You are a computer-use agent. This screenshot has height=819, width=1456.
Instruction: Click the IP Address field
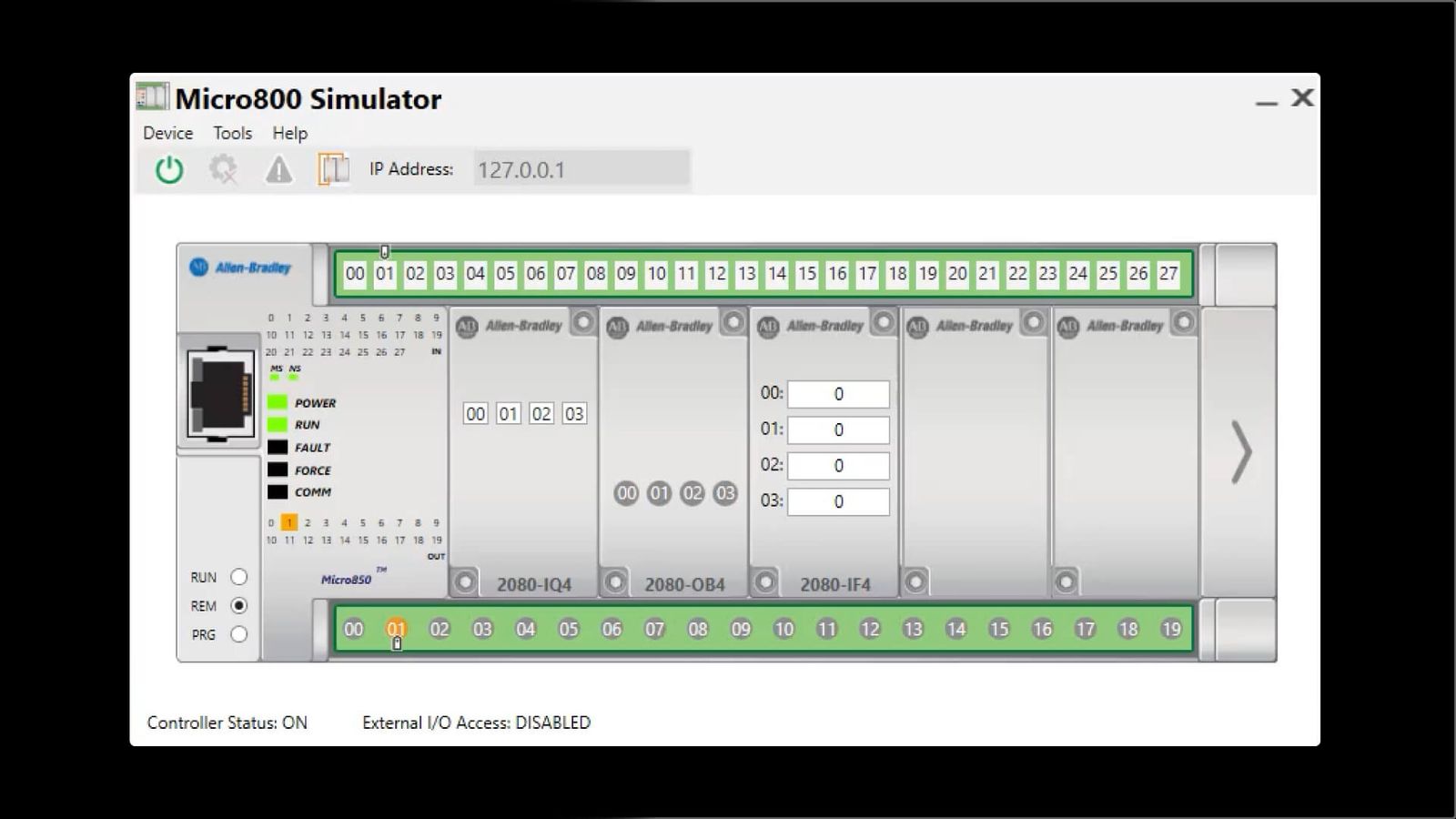[581, 169]
